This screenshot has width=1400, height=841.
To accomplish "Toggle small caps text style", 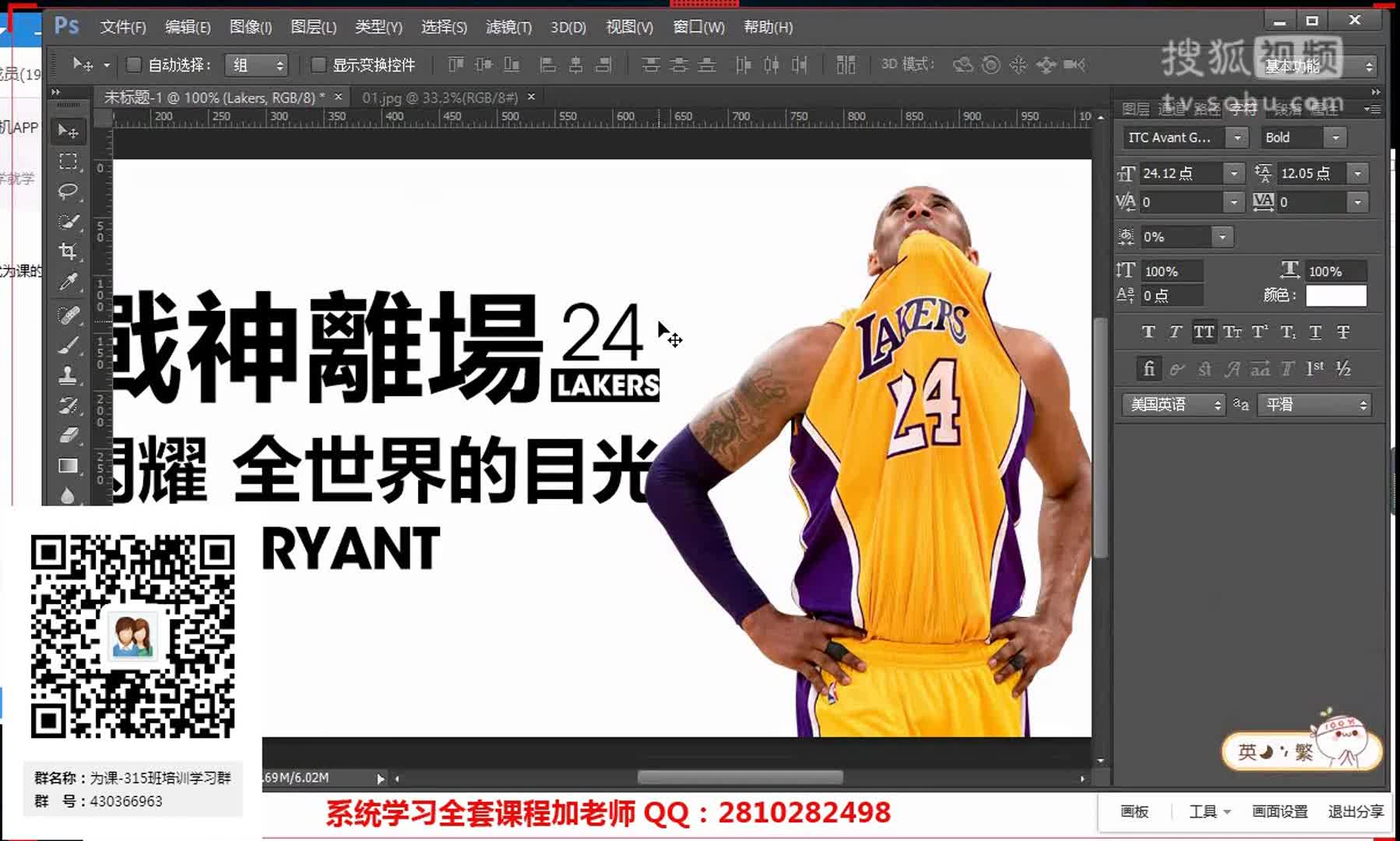I will coord(1232,333).
